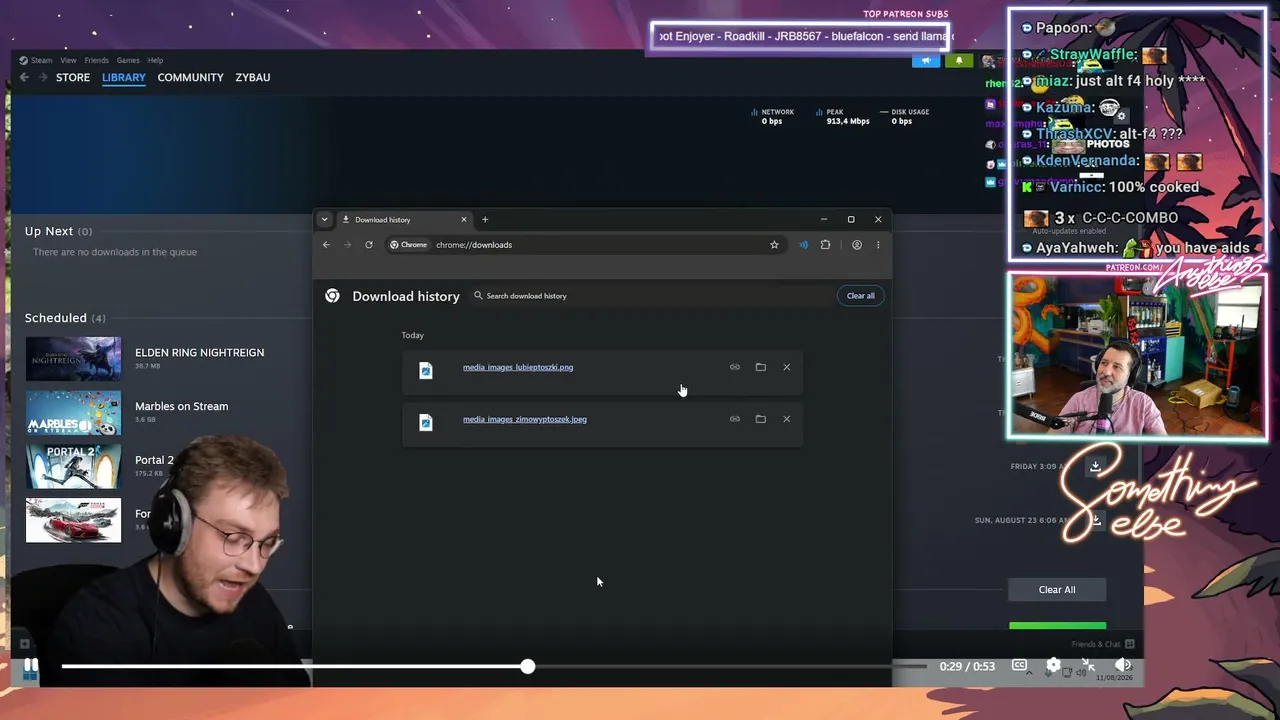Open a new Chrome tab
The image size is (1280, 720).
click(x=485, y=220)
